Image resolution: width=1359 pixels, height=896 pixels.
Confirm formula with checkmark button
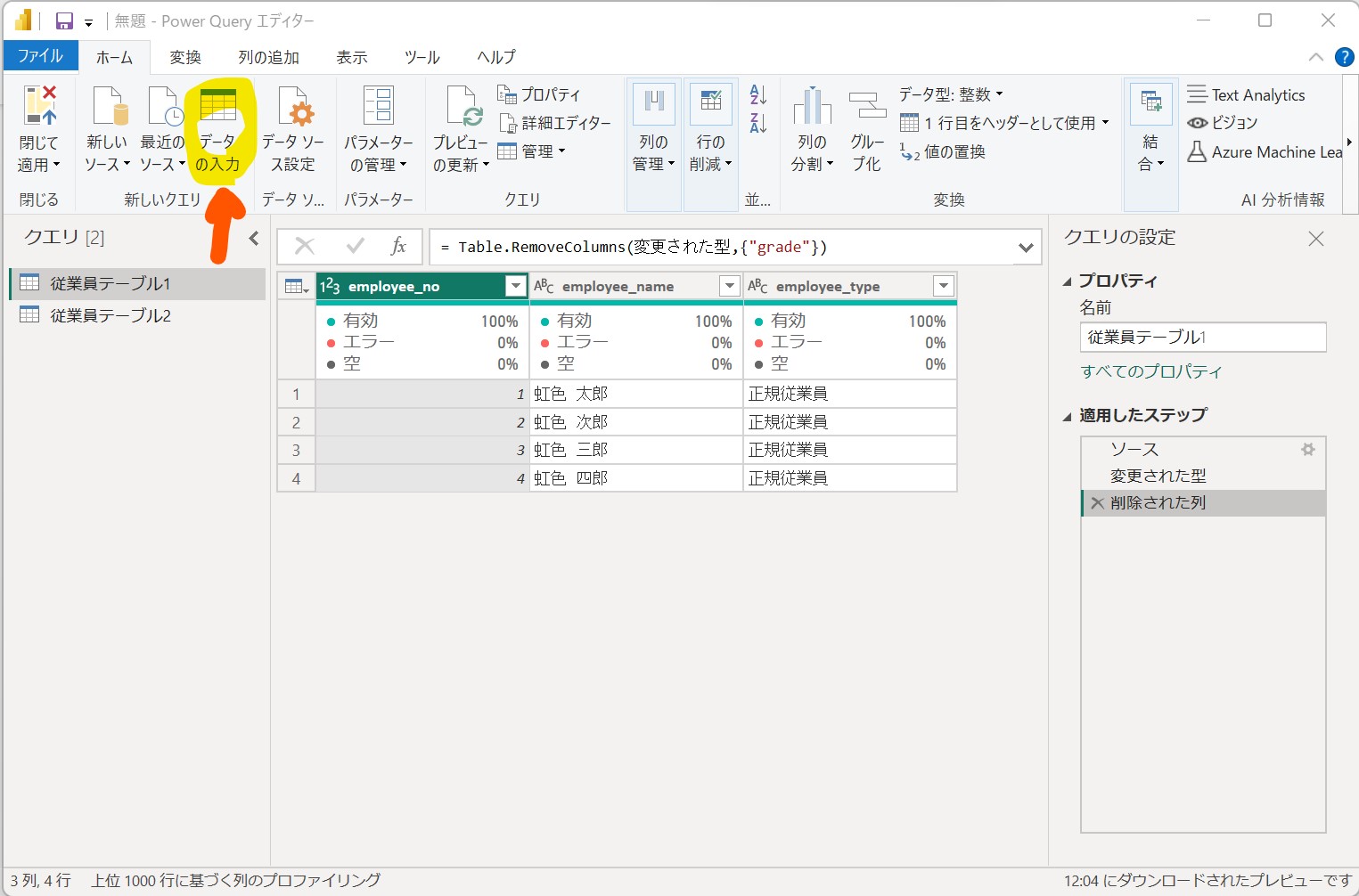[x=356, y=246]
